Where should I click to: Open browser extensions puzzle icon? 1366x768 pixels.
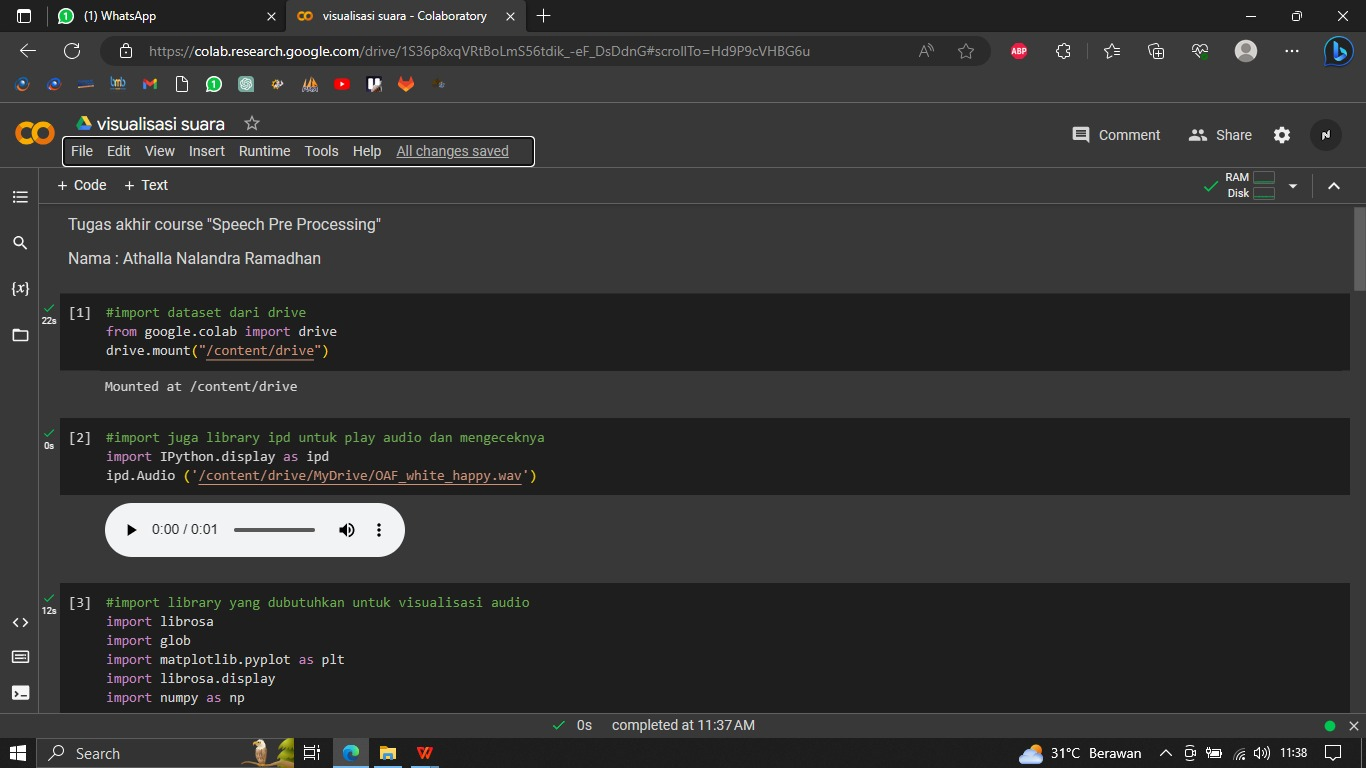click(x=1063, y=51)
